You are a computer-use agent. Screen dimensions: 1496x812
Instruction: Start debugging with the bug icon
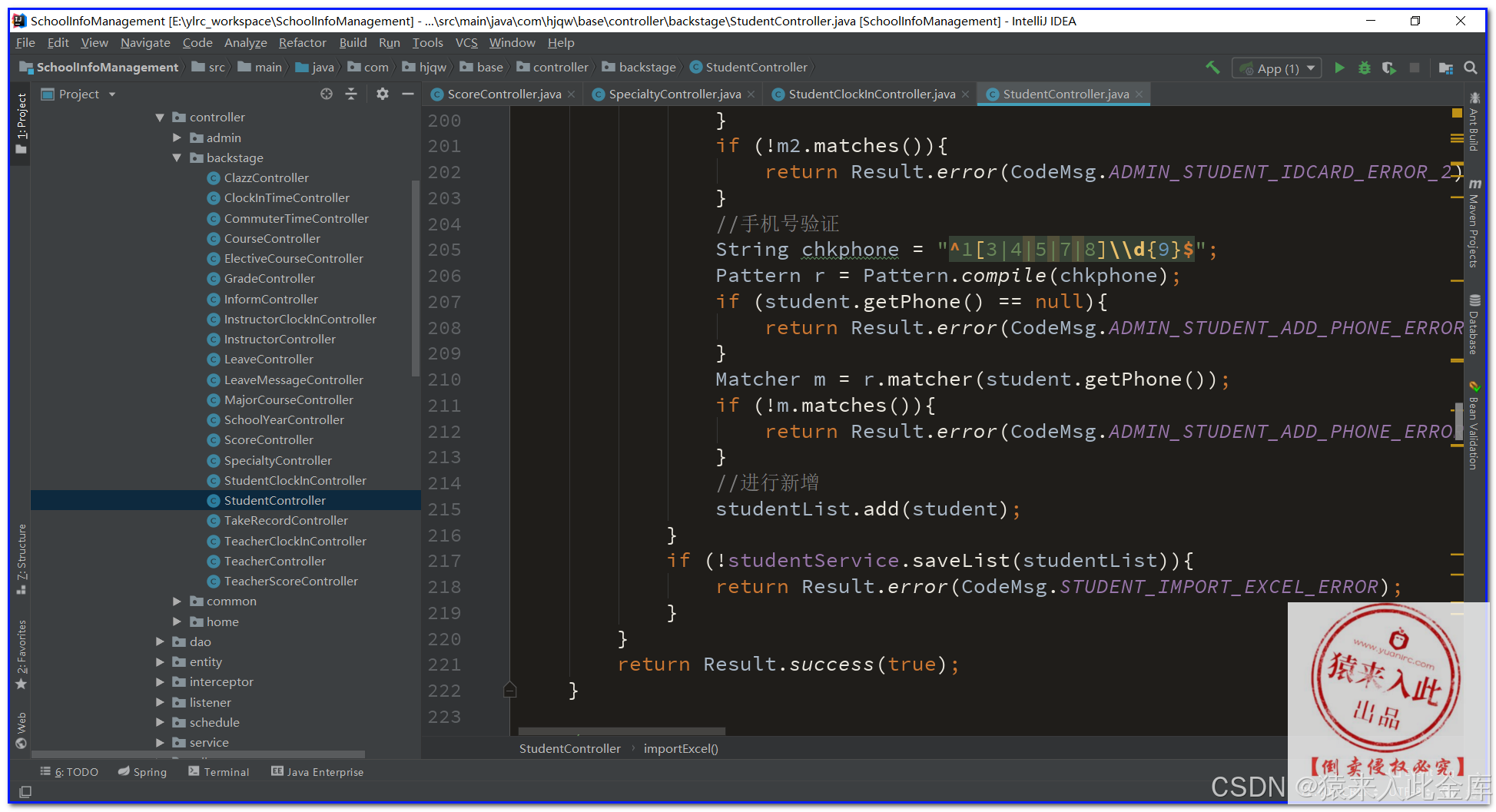[1365, 68]
